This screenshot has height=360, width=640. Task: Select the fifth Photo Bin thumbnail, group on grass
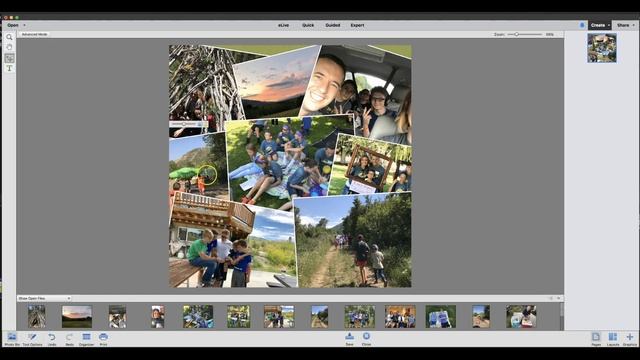tap(198, 317)
